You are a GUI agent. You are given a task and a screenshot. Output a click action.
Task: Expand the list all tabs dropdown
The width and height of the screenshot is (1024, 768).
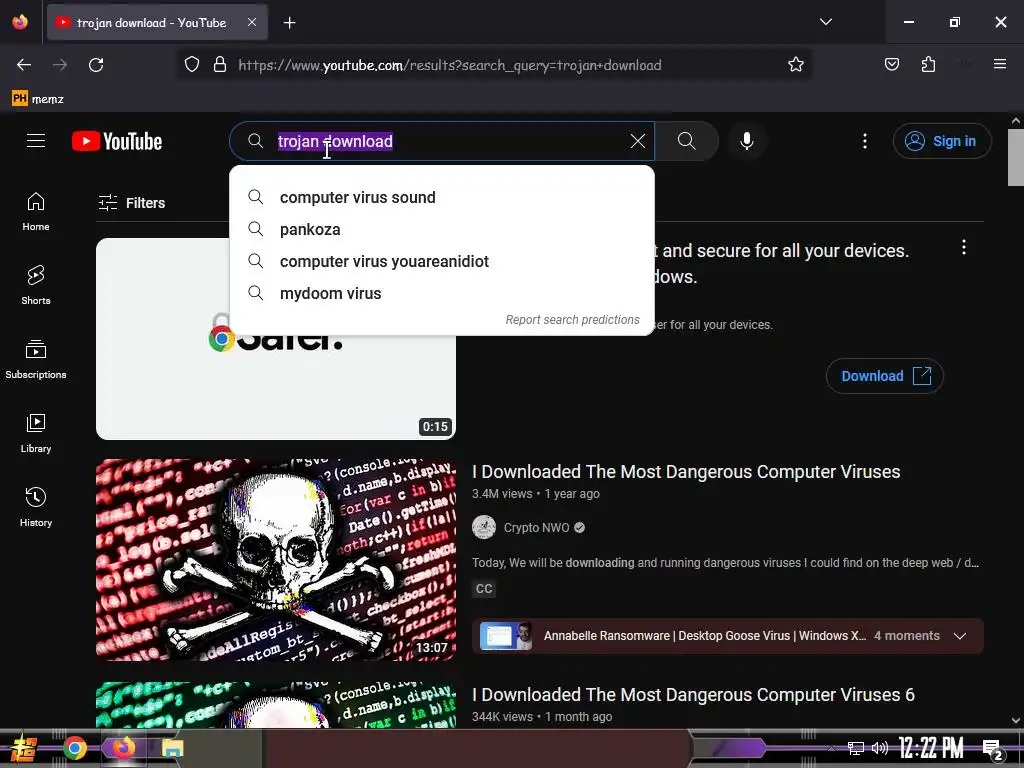click(x=825, y=22)
